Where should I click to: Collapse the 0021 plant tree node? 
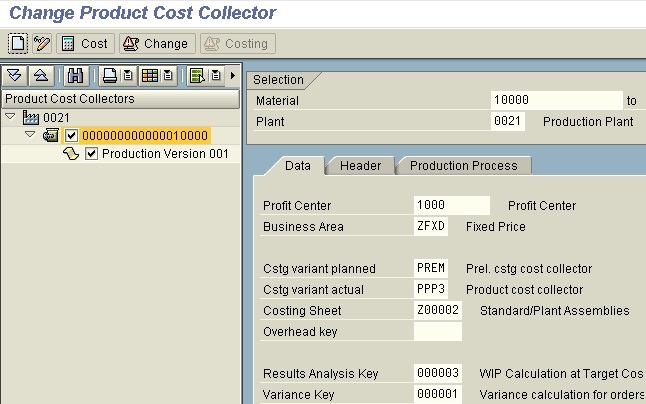pos(12,118)
